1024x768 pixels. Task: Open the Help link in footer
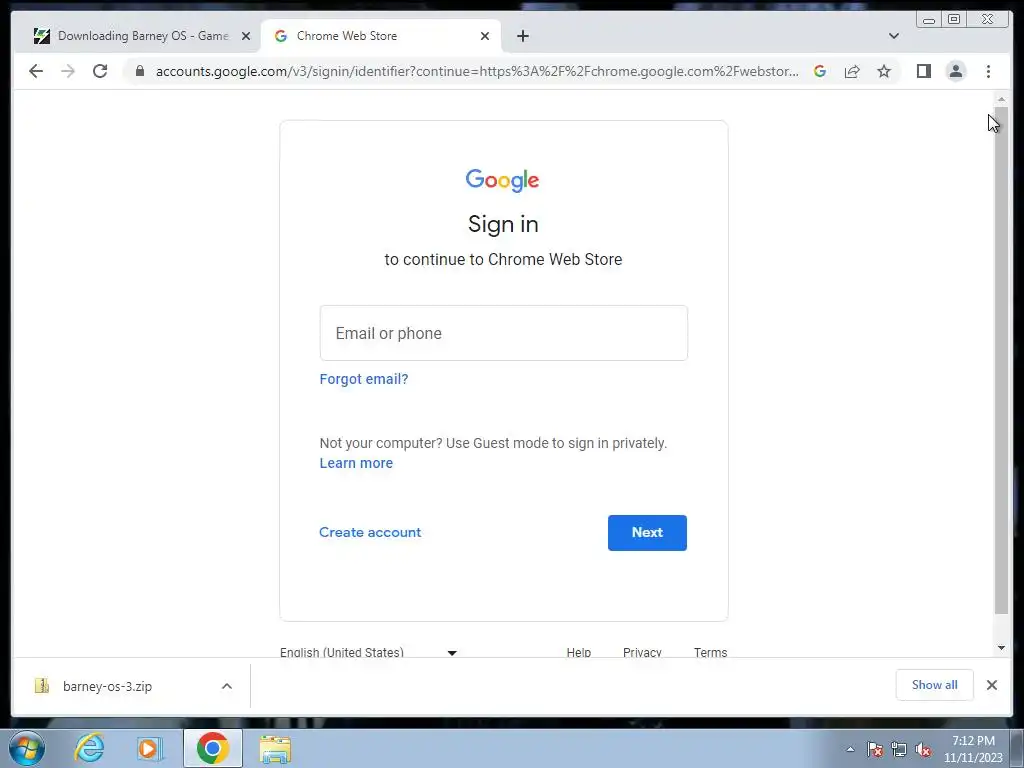(579, 652)
